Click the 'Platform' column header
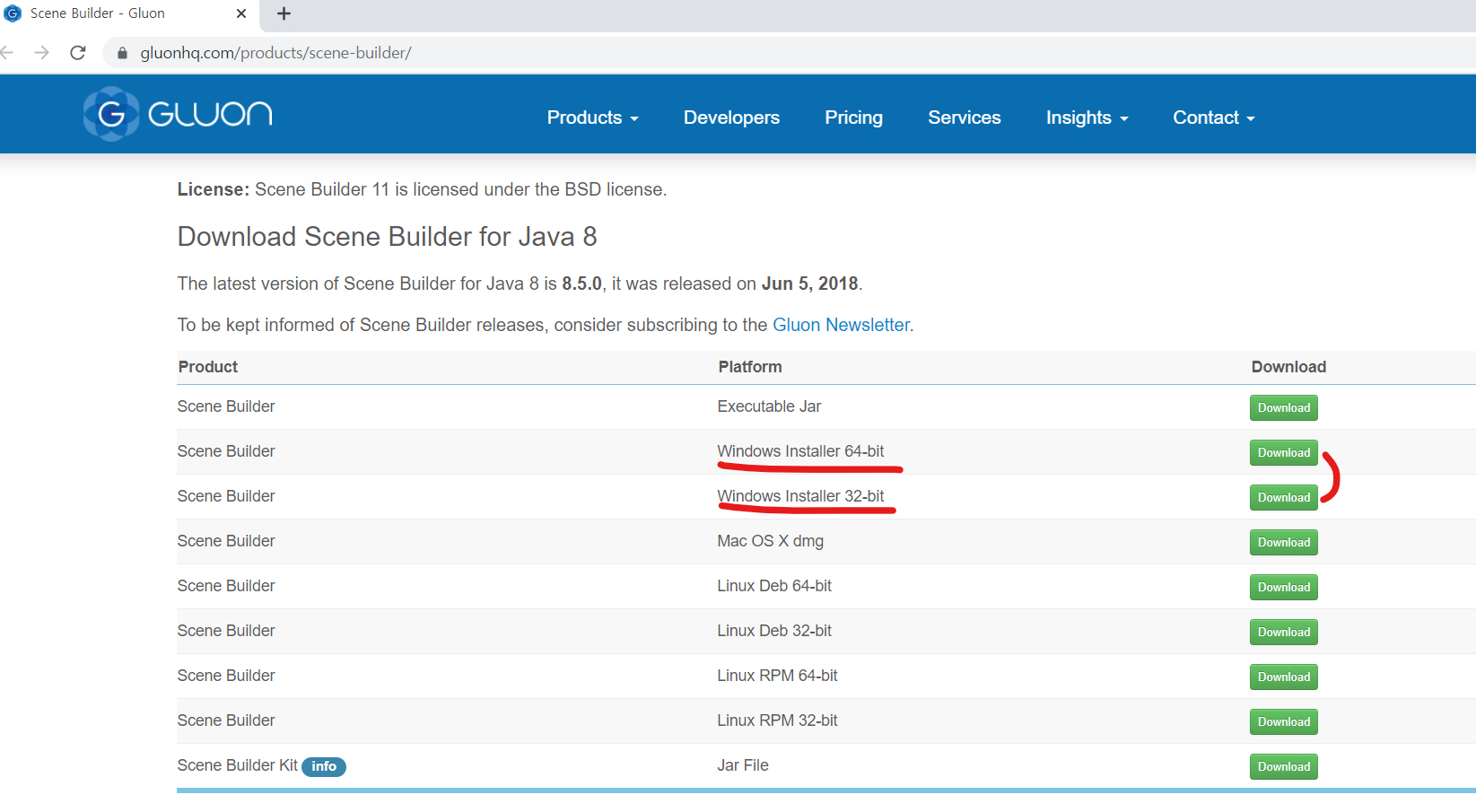Image resolution: width=1476 pixels, height=812 pixels. (750, 367)
